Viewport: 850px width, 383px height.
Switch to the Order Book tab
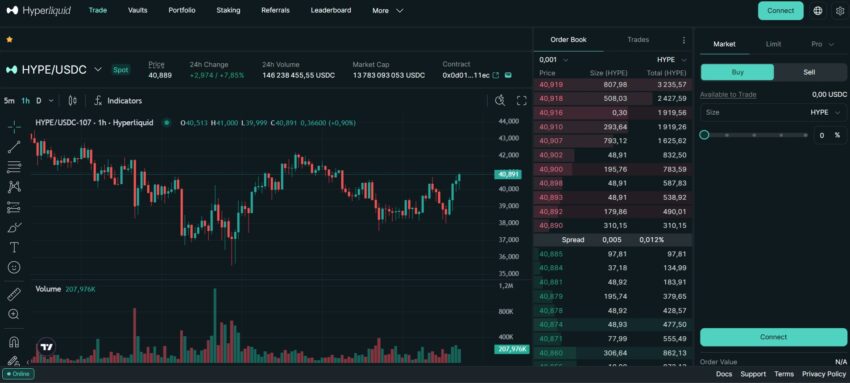[568, 40]
